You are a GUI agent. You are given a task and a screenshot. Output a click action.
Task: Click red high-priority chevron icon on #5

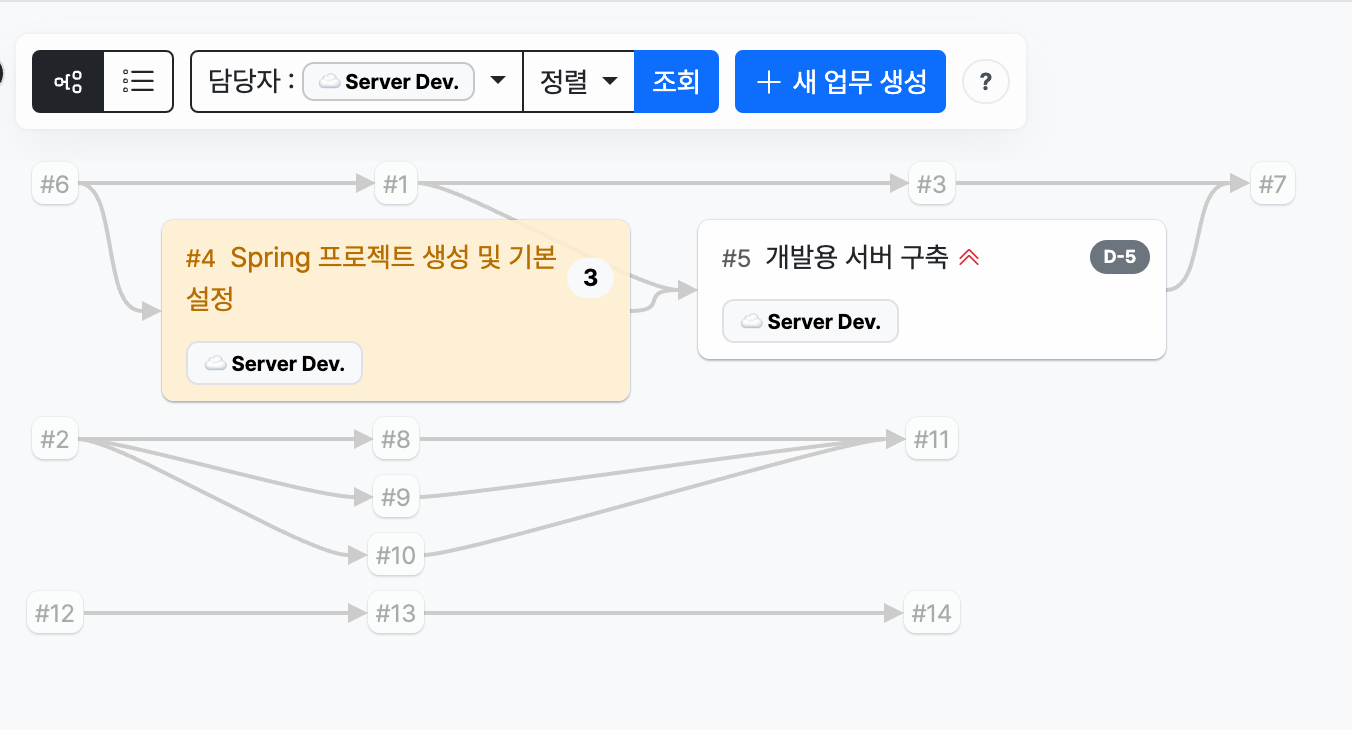tap(969, 258)
